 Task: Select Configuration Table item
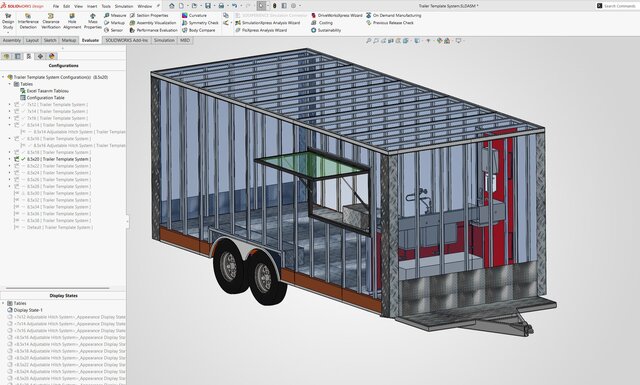pyautogui.click(x=45, y=98)
